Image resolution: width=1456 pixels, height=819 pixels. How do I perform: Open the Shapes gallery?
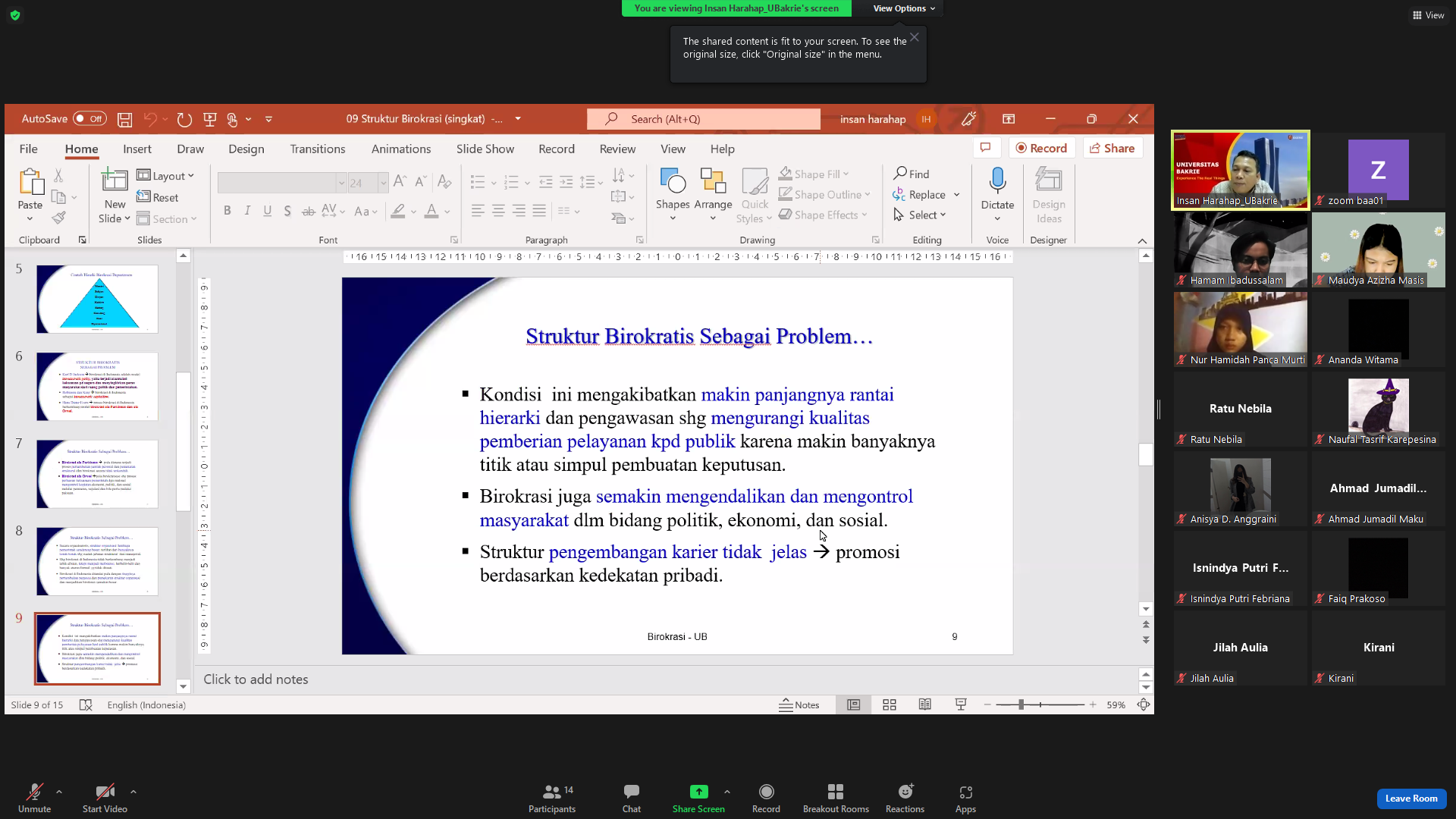pyautogui.click(x=673, y=196)
